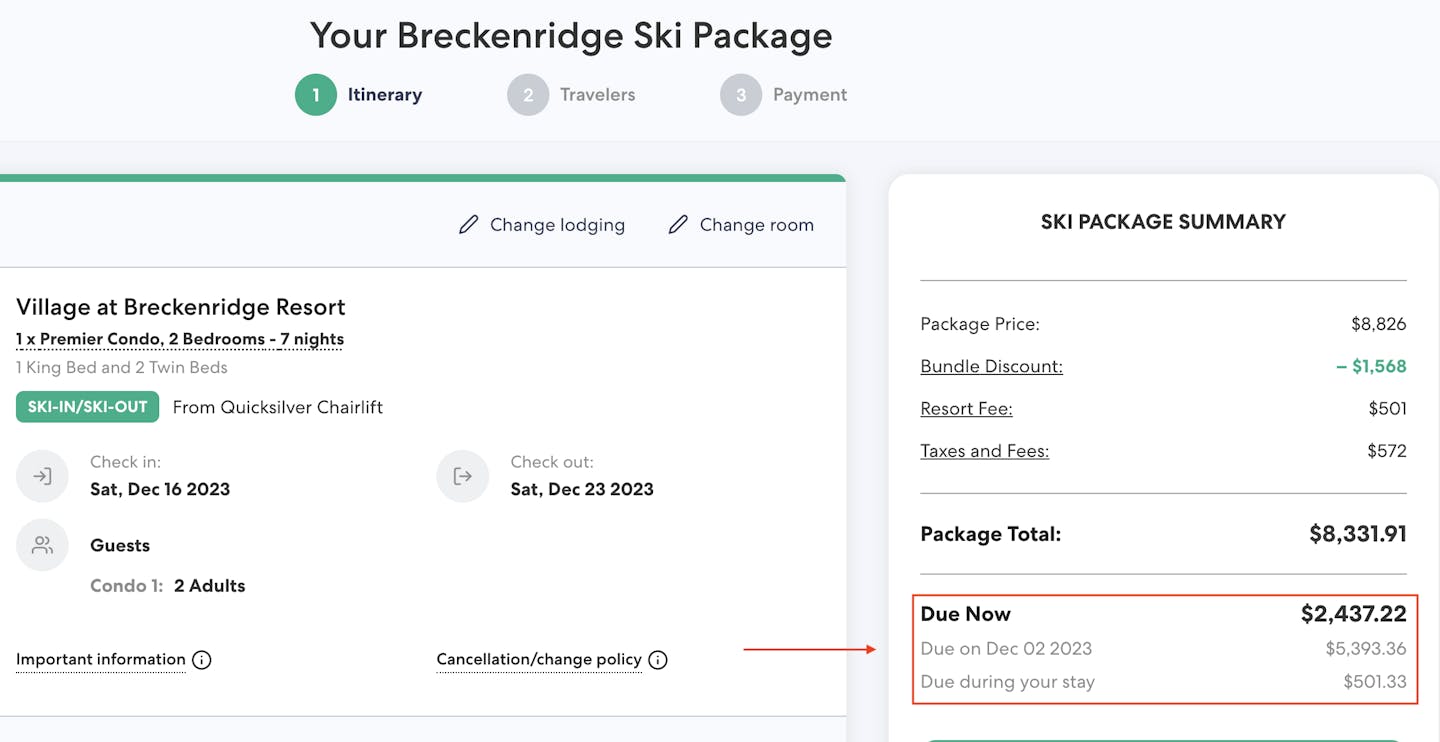Click the Premier Condo room details link
1440x742 pixels.
click(x=180, y=339)
